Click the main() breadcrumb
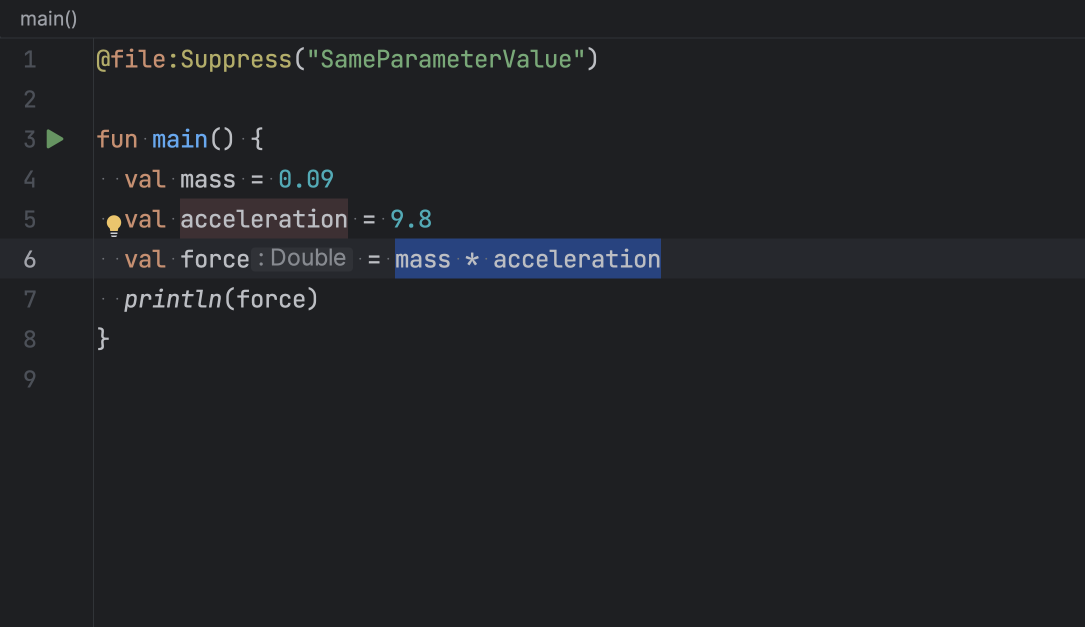 click(x=48, y=19)
